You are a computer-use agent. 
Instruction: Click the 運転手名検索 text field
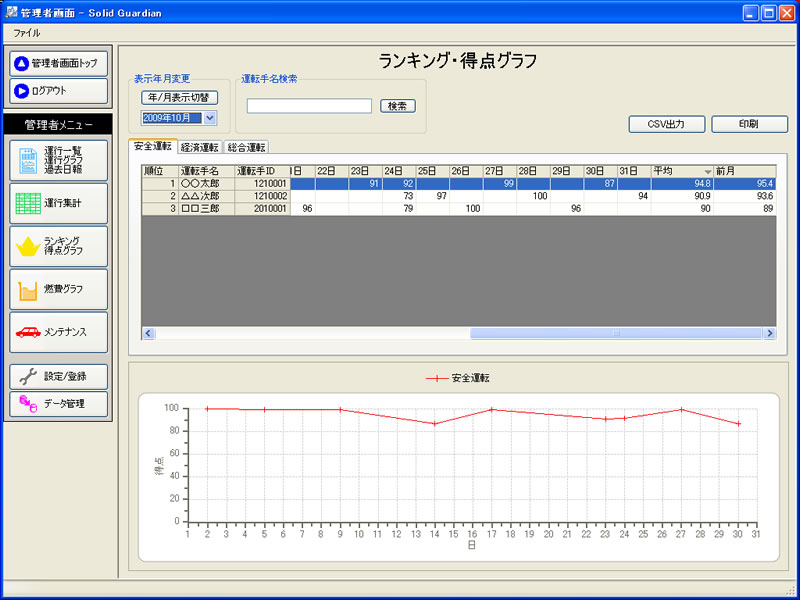[x=309, y=106]
